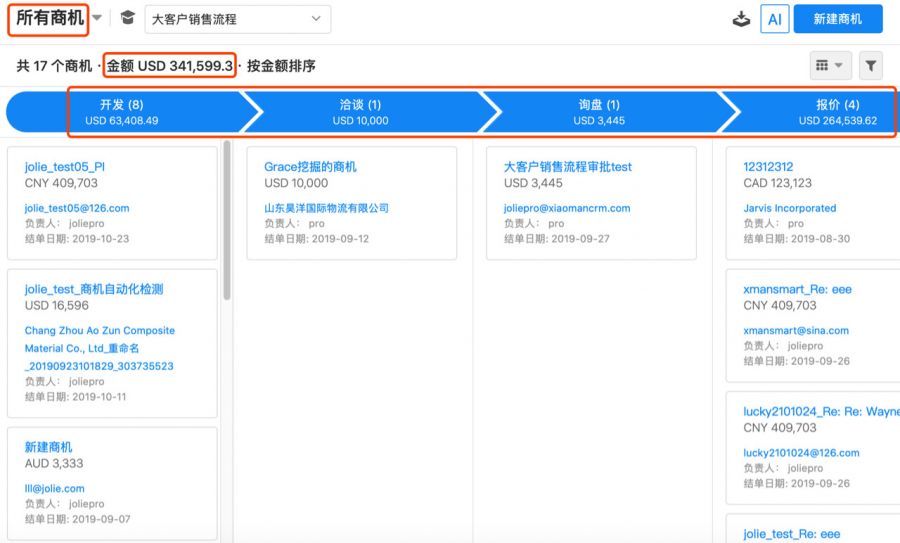Switch the view using the grid layout icon
The width and height of the screenshot is (900, 543).
829,66
